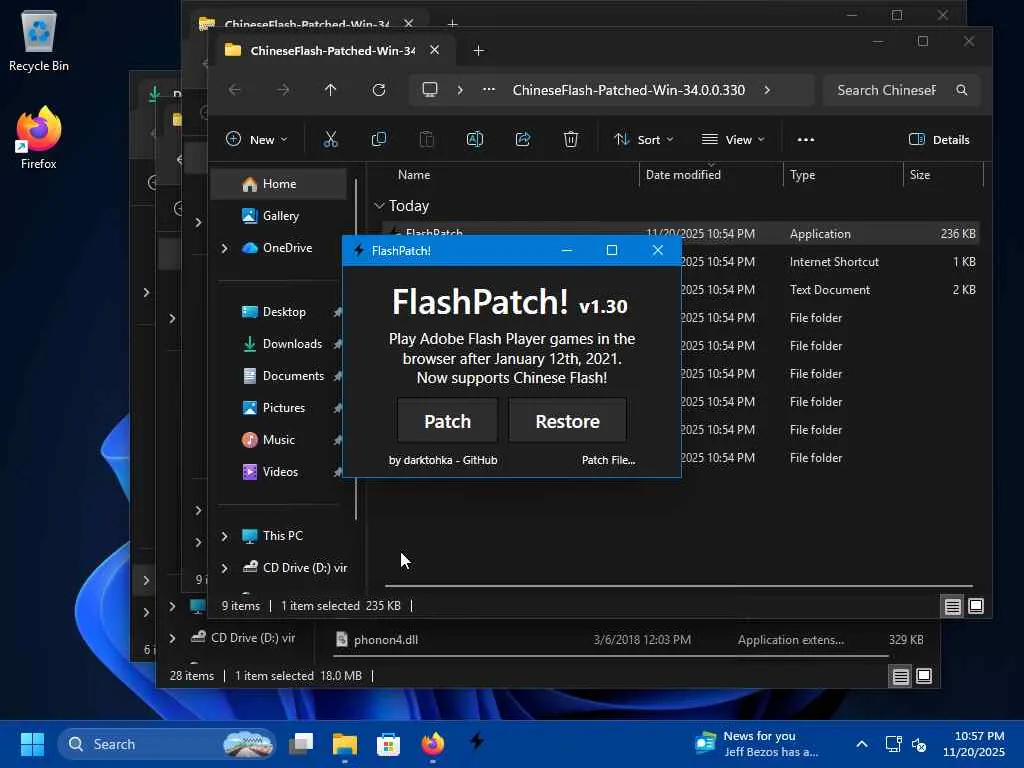Switch back window to details view icon
1024x768 pixels.
901,676
